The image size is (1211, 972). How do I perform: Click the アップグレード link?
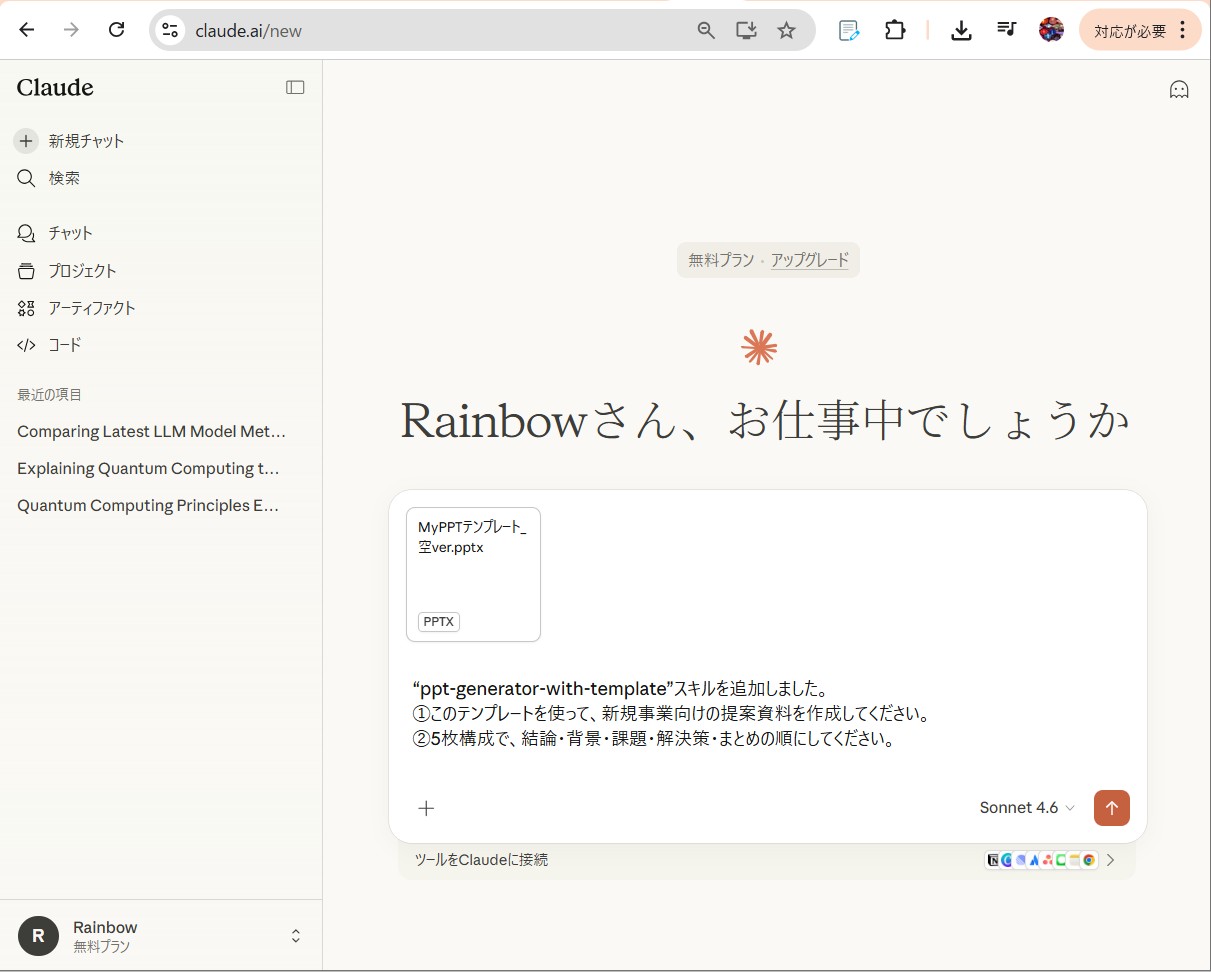tap(809, 261)
